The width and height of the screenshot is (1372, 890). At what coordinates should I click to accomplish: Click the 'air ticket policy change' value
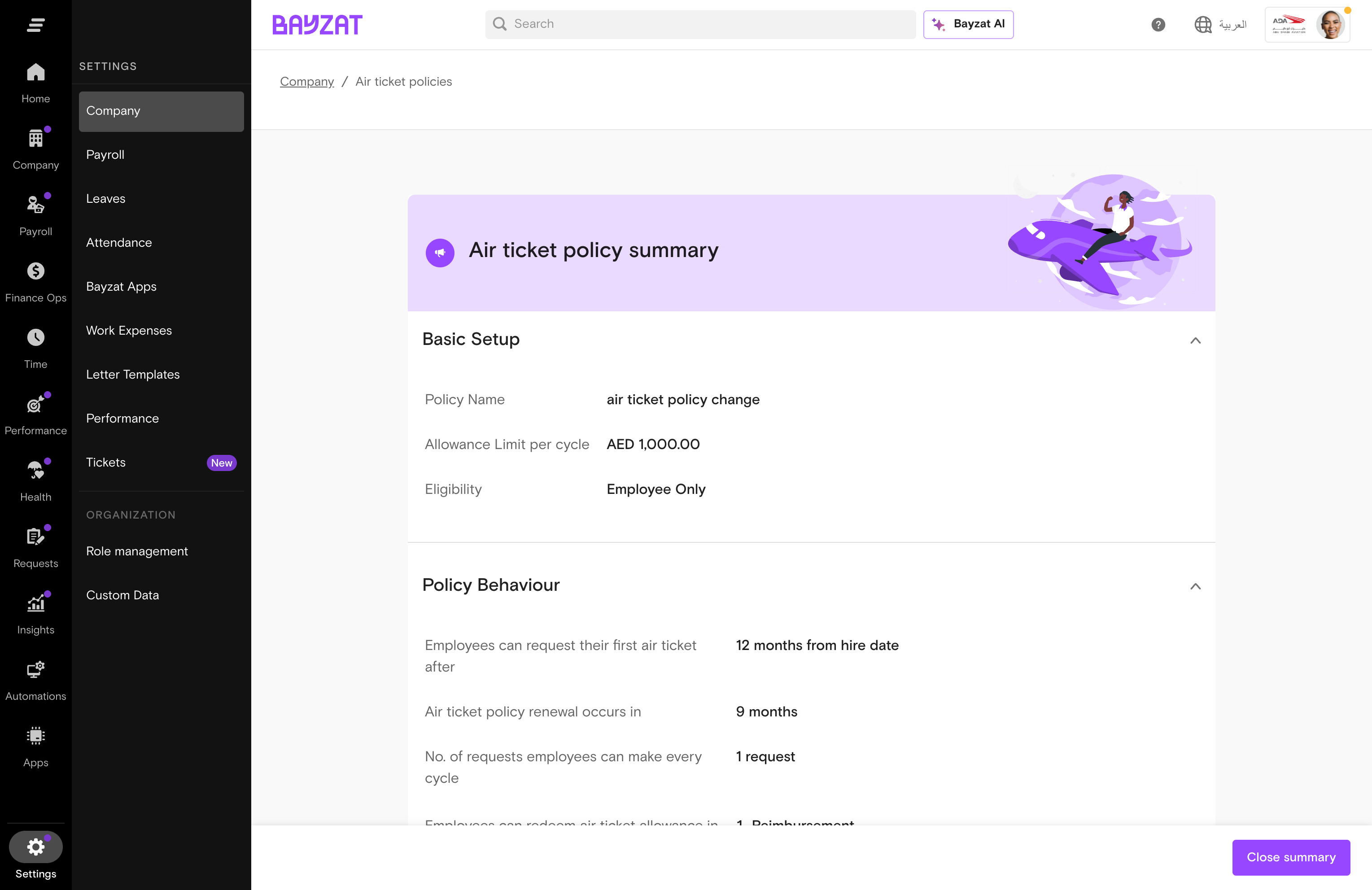[682, 399]
